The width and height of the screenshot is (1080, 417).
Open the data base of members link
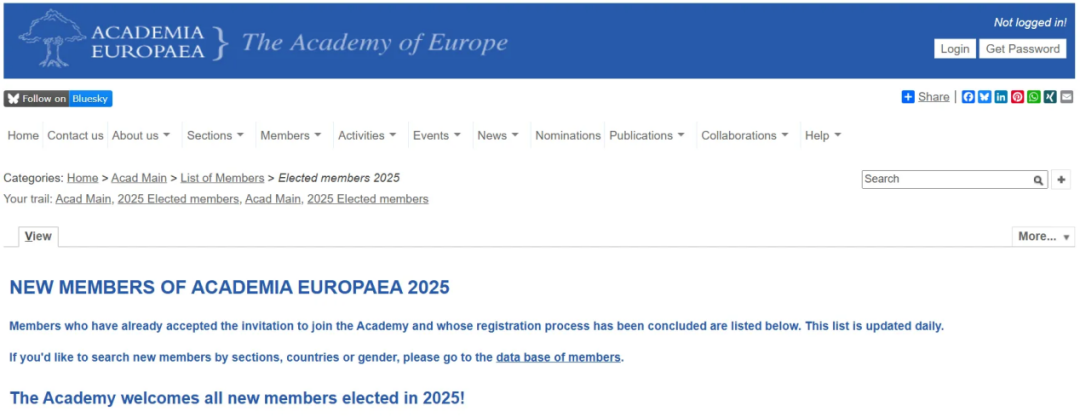[558, 358]
